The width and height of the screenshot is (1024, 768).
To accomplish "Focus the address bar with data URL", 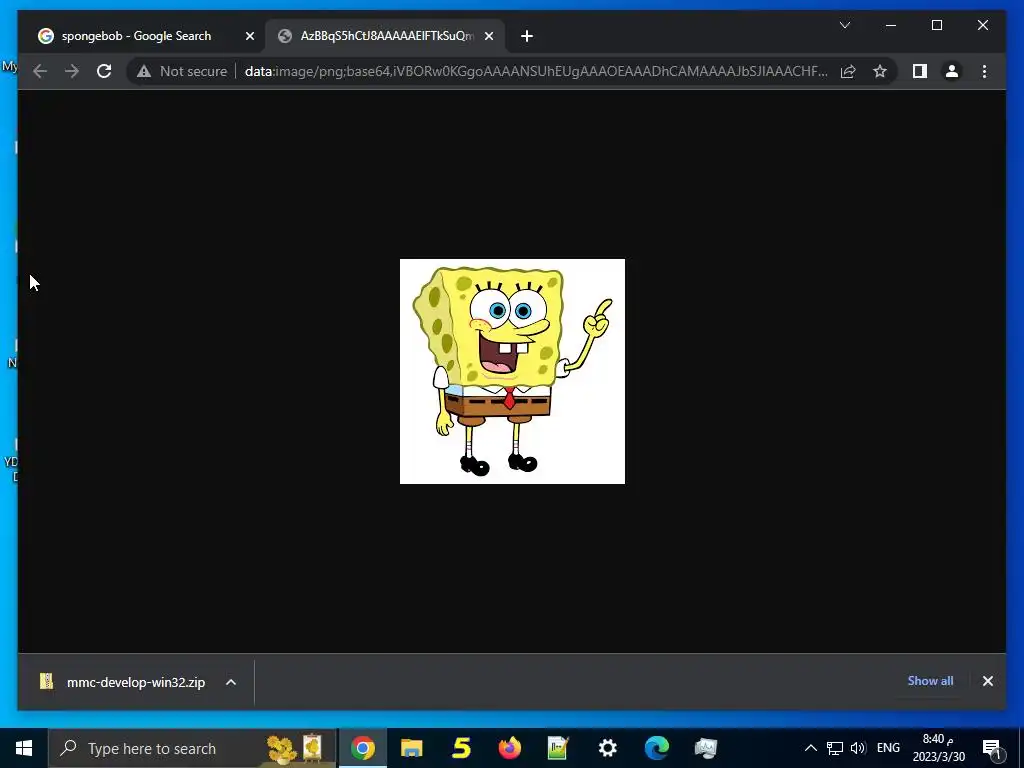I will (536, 71).
